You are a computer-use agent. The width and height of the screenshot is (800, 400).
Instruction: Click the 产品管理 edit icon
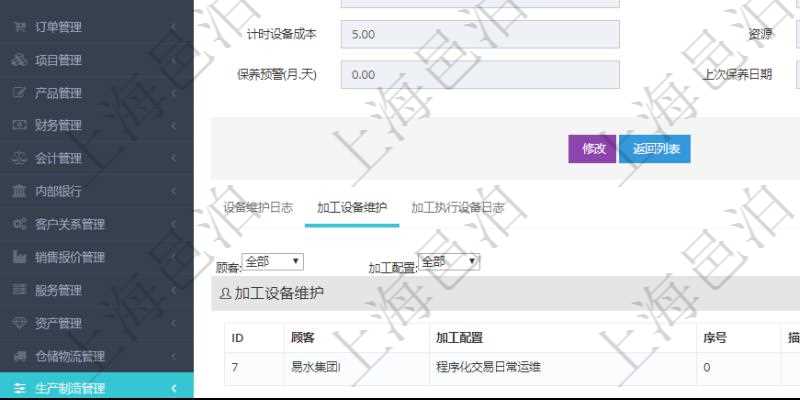coord(19,93)
